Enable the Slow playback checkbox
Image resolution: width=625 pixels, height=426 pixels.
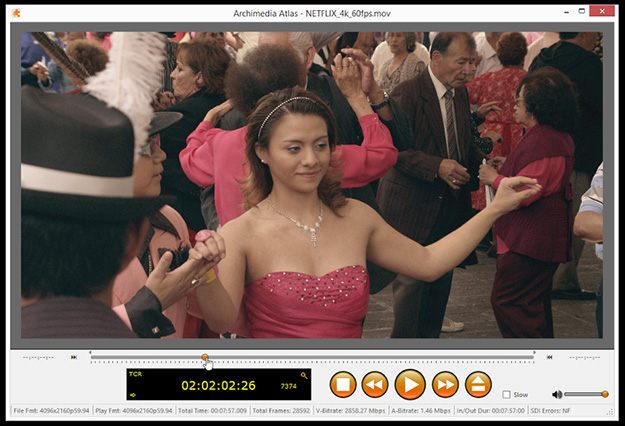tap(507, 395)
